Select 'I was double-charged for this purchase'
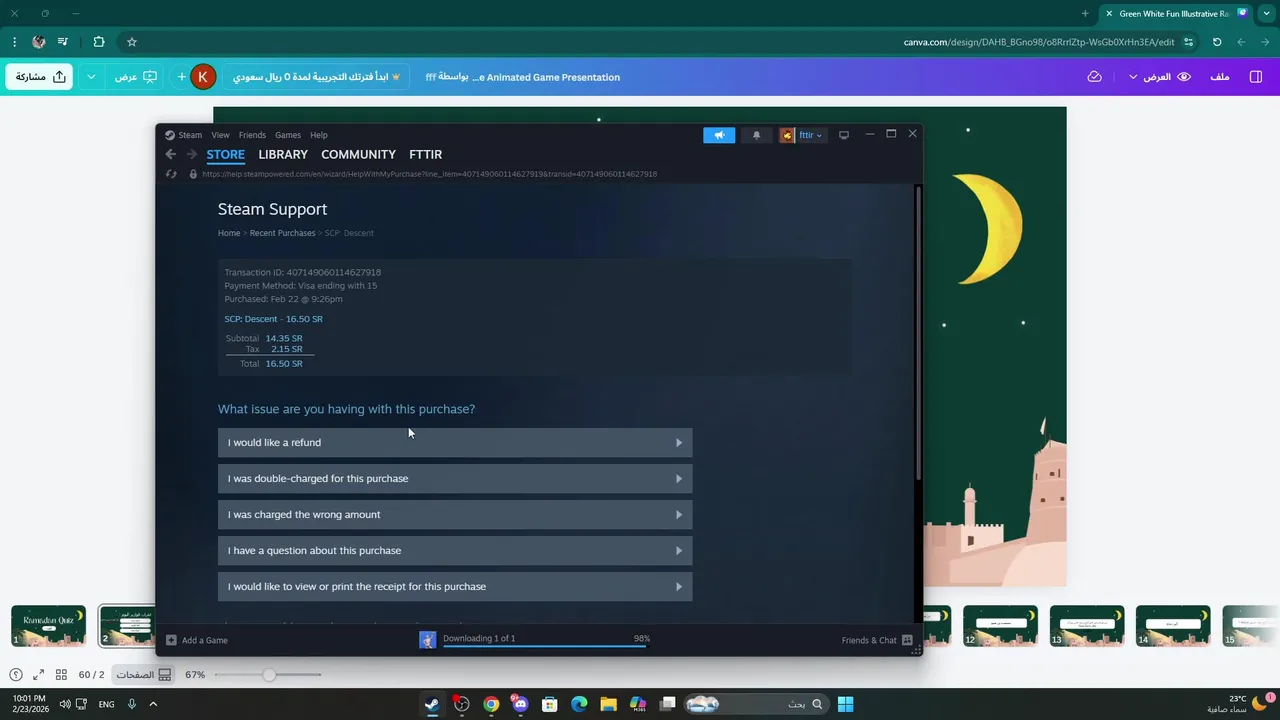Screen dimensions: 1280x720 455,479
